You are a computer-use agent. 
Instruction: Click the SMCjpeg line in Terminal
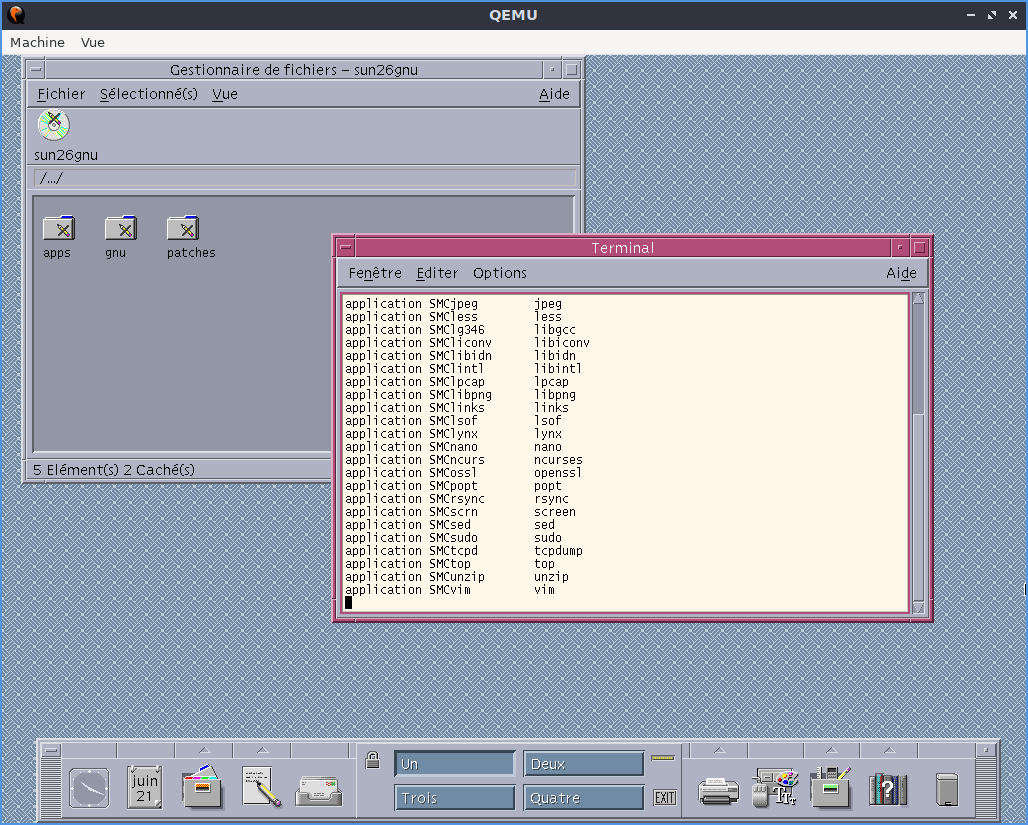pos(453,304)
